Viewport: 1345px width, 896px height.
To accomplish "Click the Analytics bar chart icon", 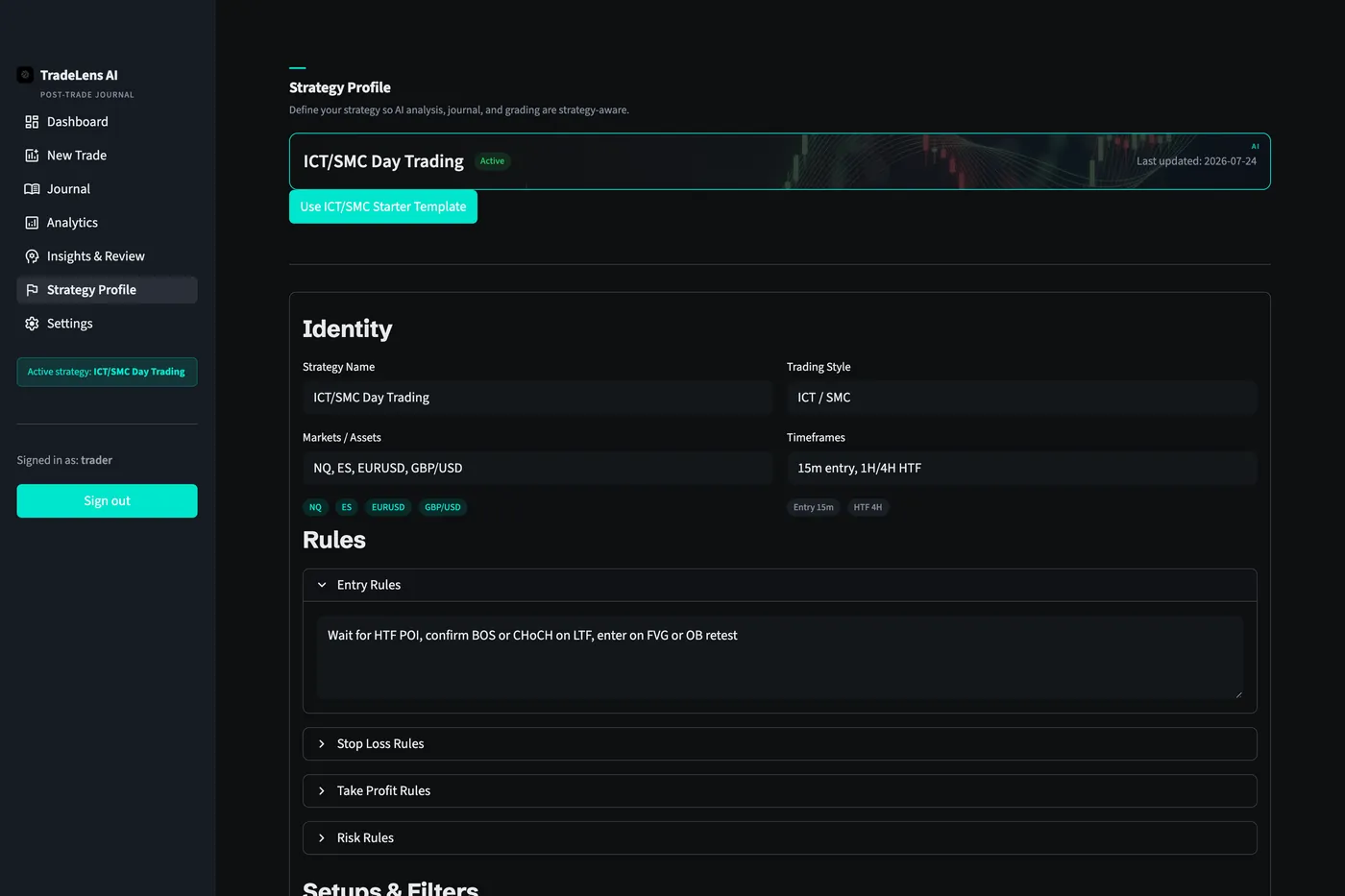I will tap(32, 223).
